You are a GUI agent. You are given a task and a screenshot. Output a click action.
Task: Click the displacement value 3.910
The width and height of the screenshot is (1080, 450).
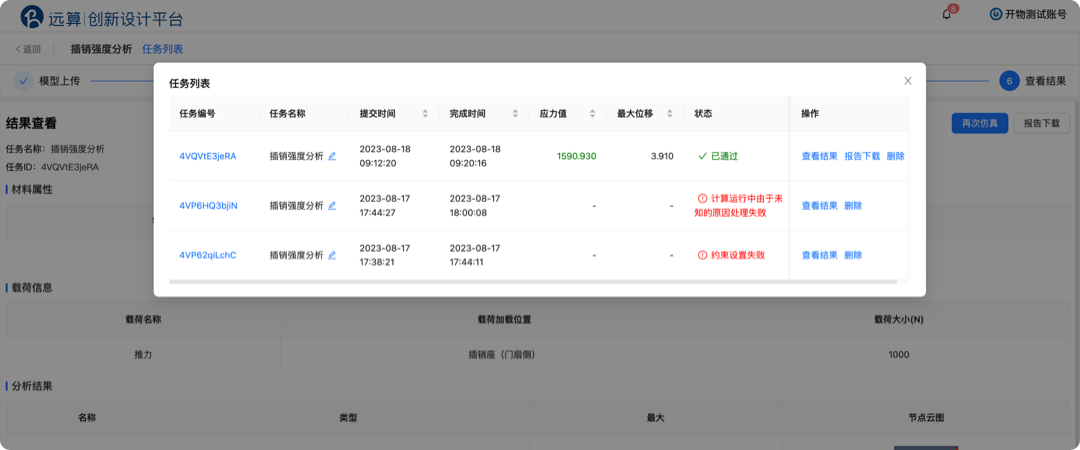click(x=662, y=156)
